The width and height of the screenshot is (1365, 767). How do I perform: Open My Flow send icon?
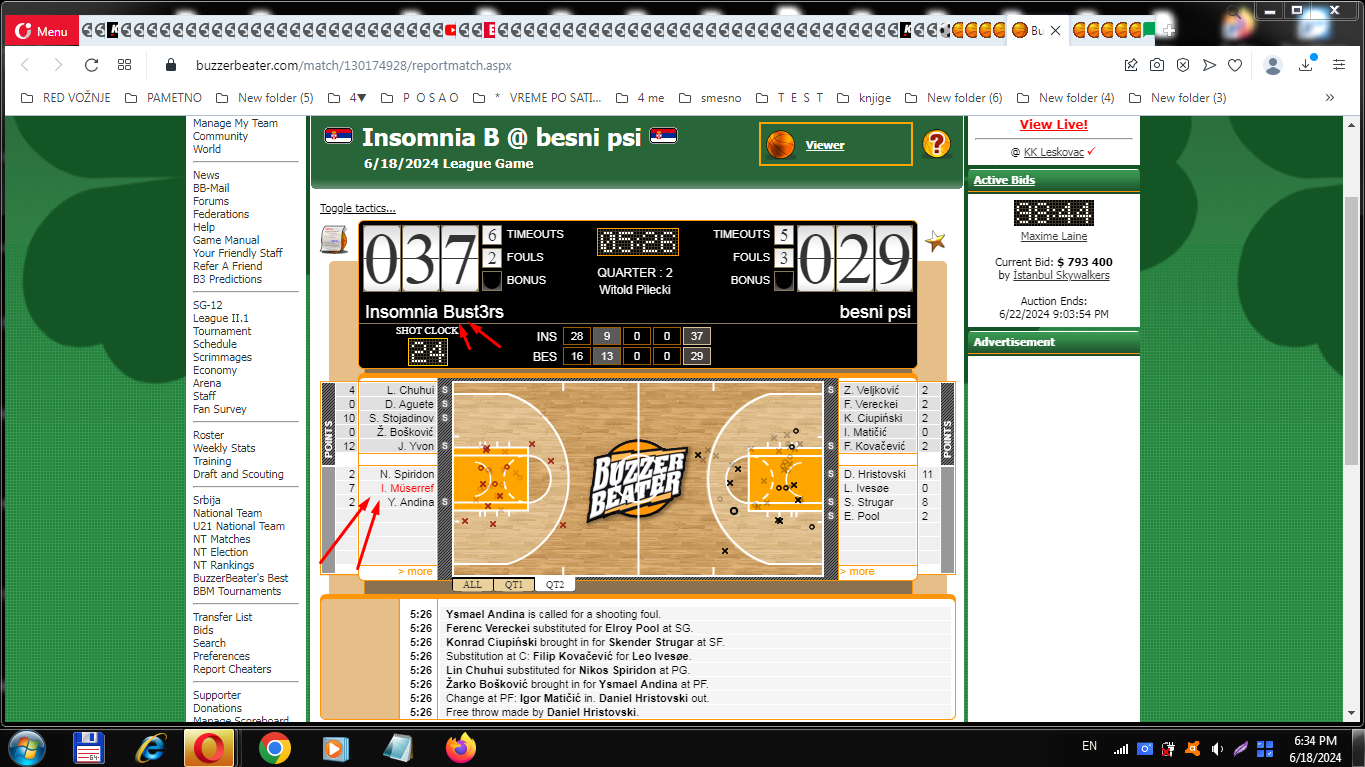tap(1209, 65)
